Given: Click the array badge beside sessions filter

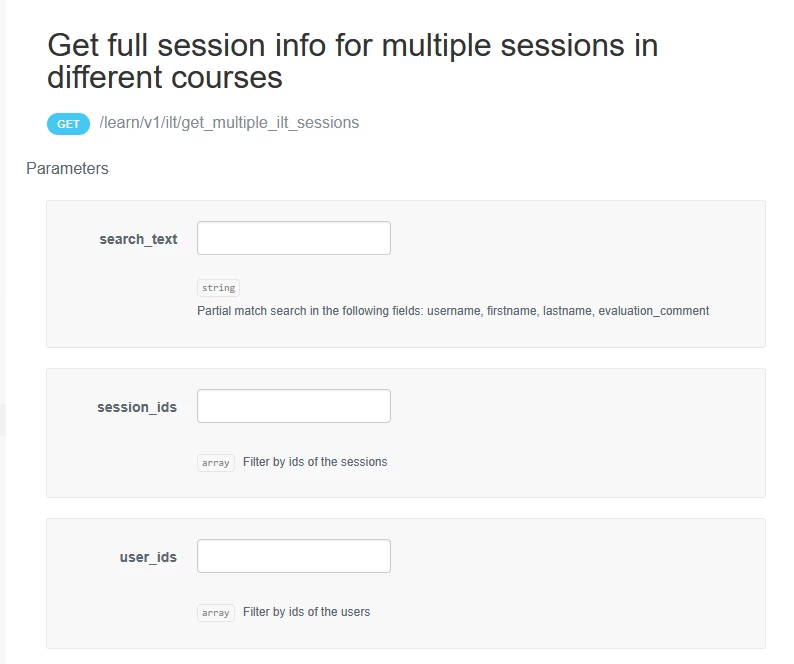Looking at the screenshot, I should tap(216, 463).
